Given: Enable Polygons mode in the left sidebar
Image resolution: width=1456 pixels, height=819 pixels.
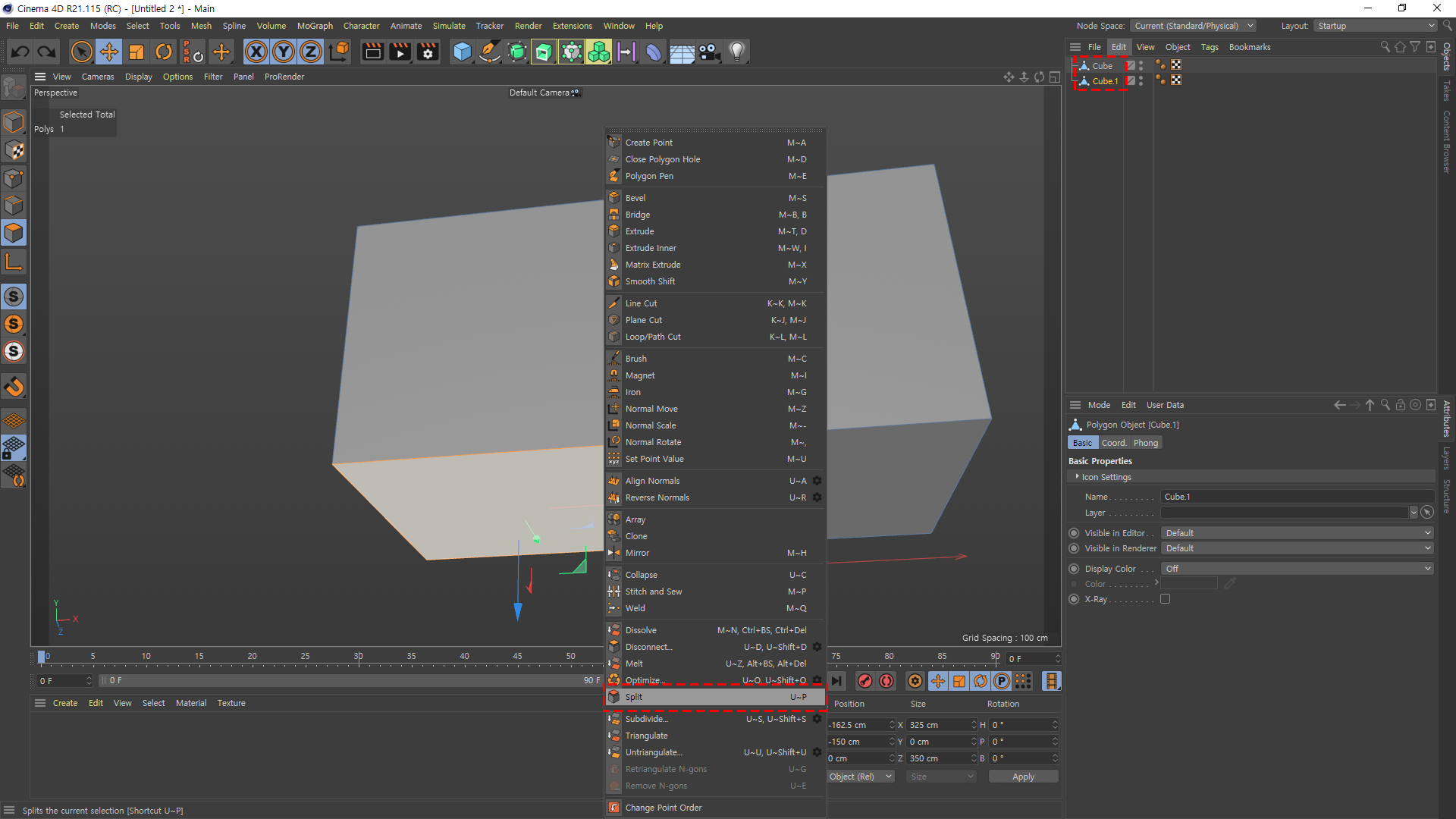Looking at the screenshot, I should click(x=14, y=233).
